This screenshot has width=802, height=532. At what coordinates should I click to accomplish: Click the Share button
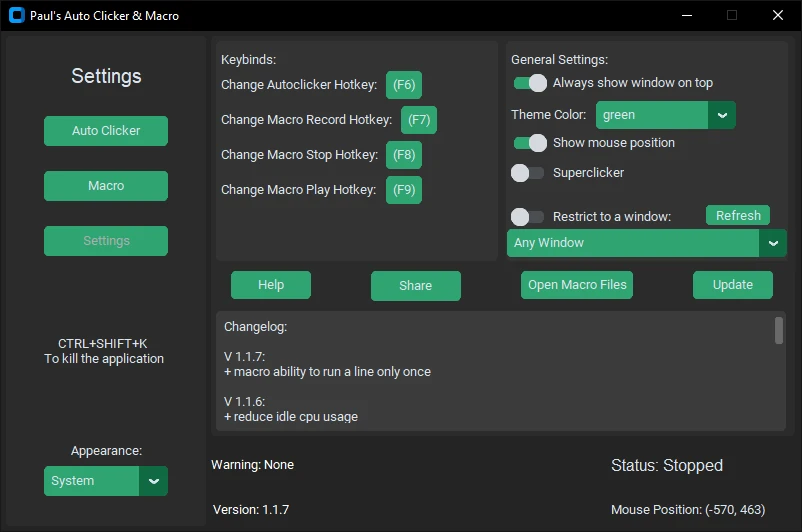416,285
